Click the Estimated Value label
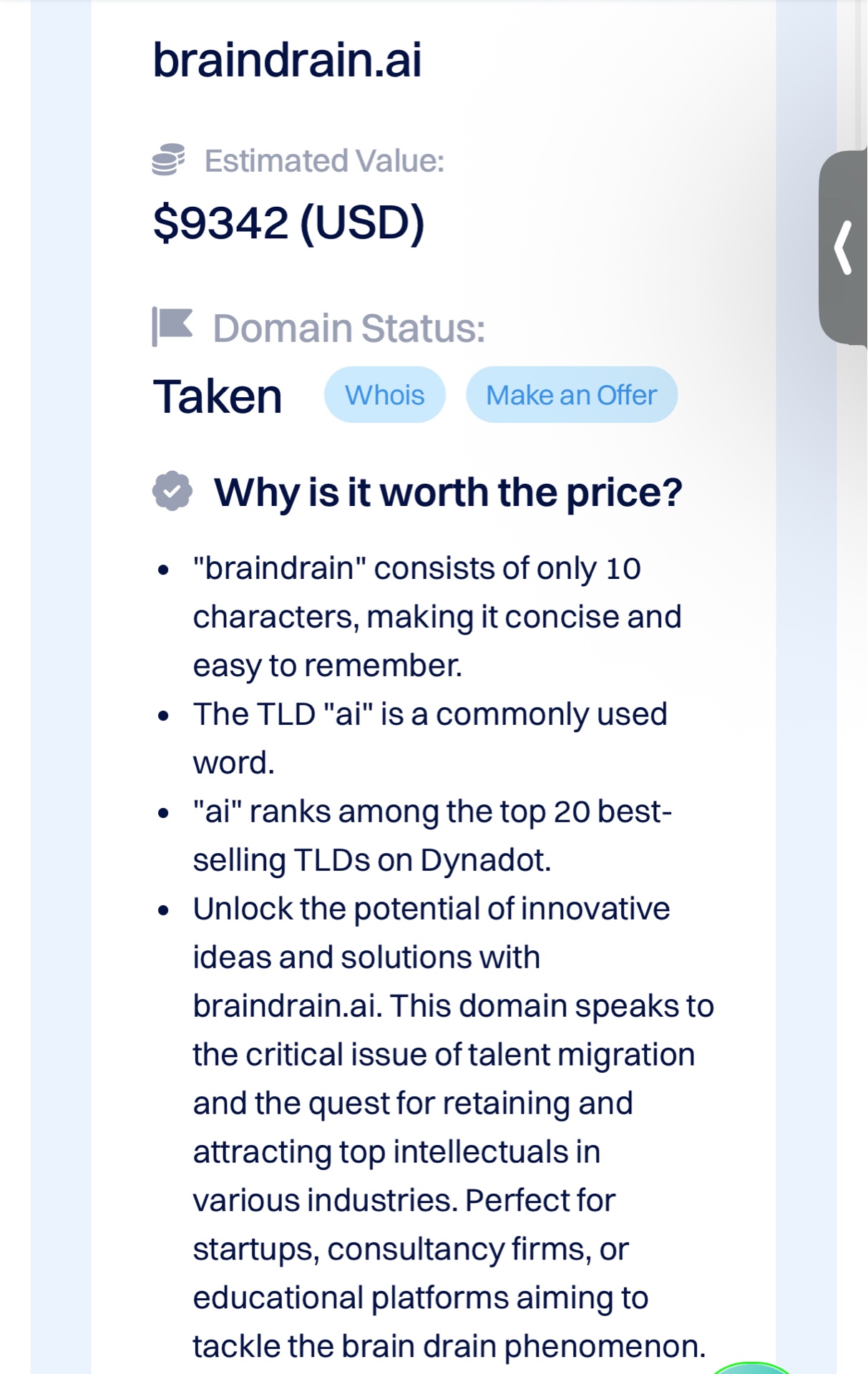 point(325,160)
